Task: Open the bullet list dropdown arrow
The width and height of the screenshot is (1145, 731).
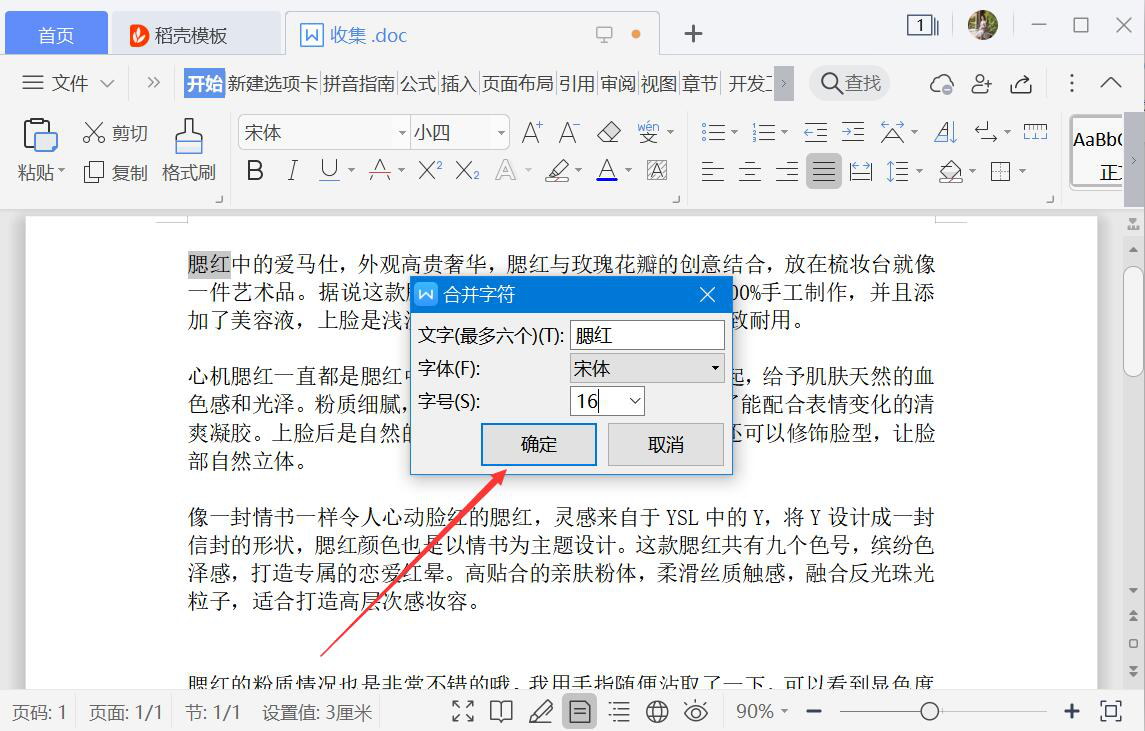Action: (734, 132)
